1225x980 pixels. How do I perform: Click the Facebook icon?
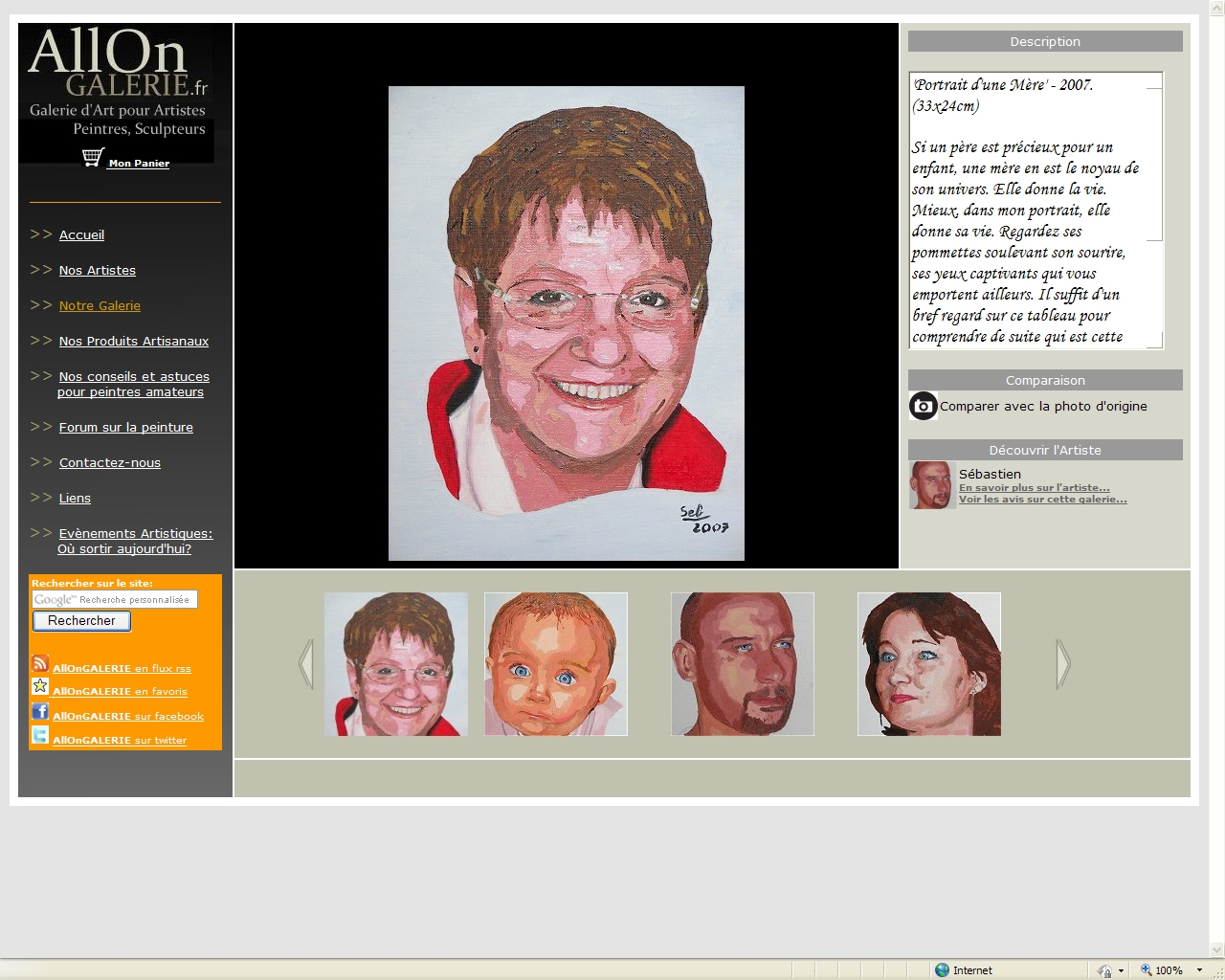click(40, 711)
